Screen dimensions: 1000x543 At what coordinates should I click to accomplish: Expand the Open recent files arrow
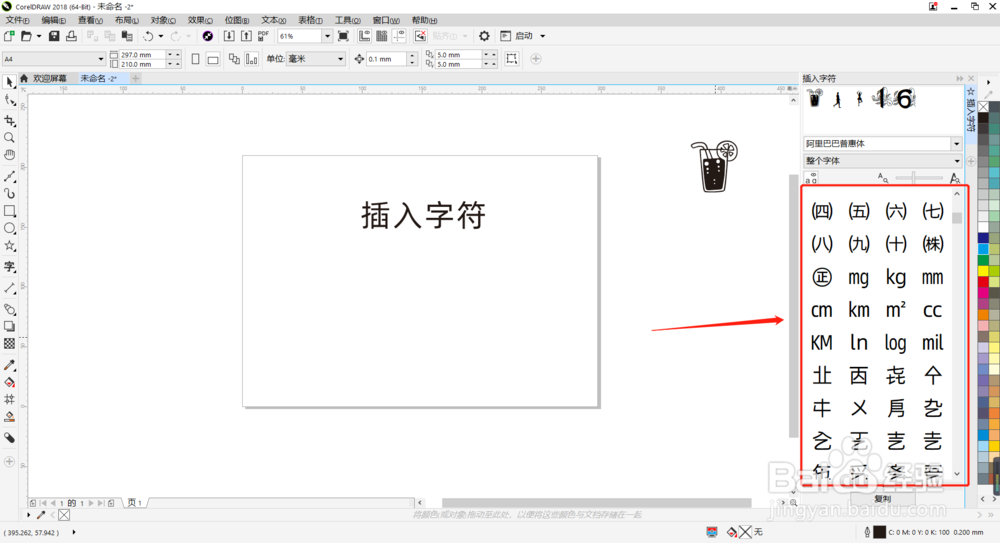click(39, 36)
